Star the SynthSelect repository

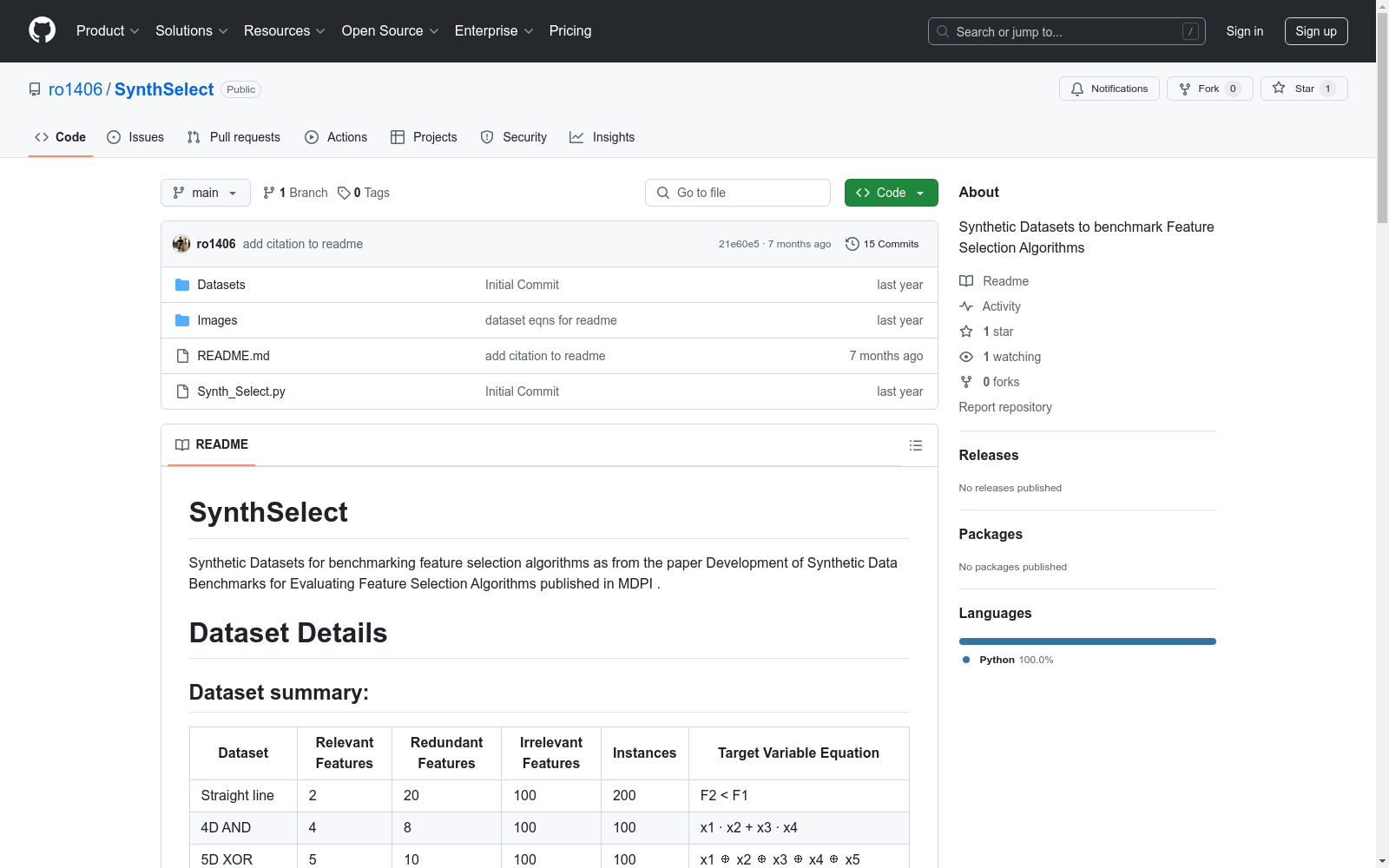pos(1303,89)
